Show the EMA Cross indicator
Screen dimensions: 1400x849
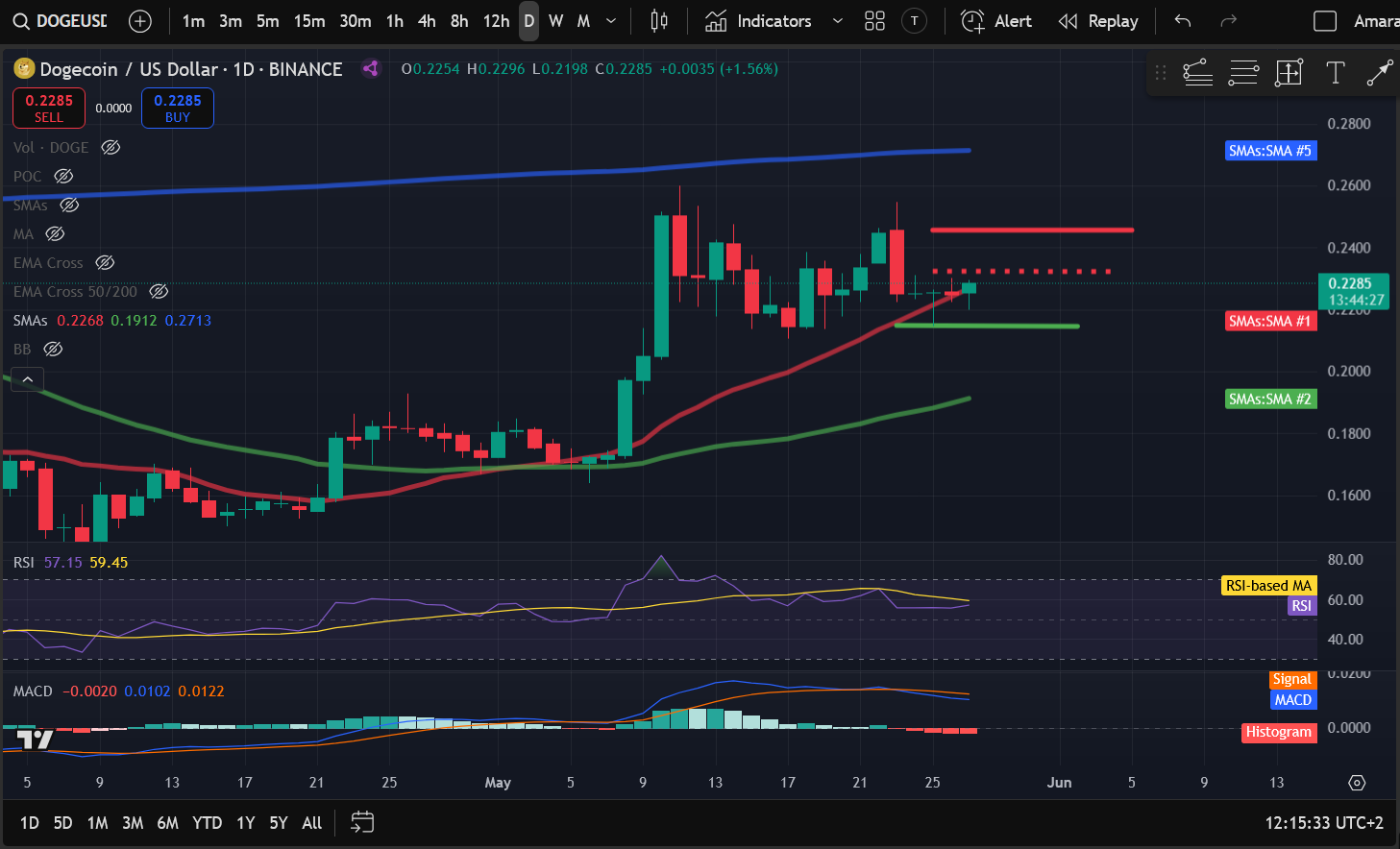coord(105,262)
